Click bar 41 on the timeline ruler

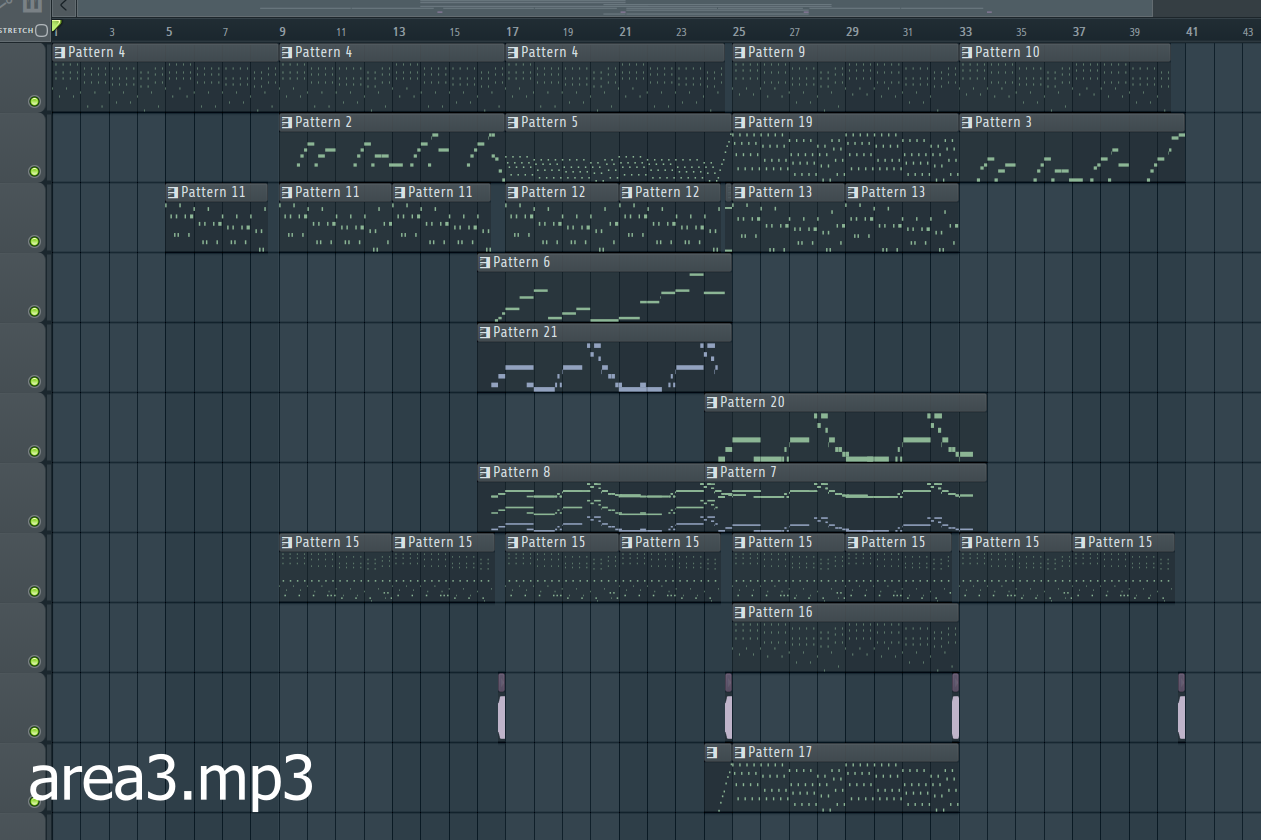[1192, 31]
